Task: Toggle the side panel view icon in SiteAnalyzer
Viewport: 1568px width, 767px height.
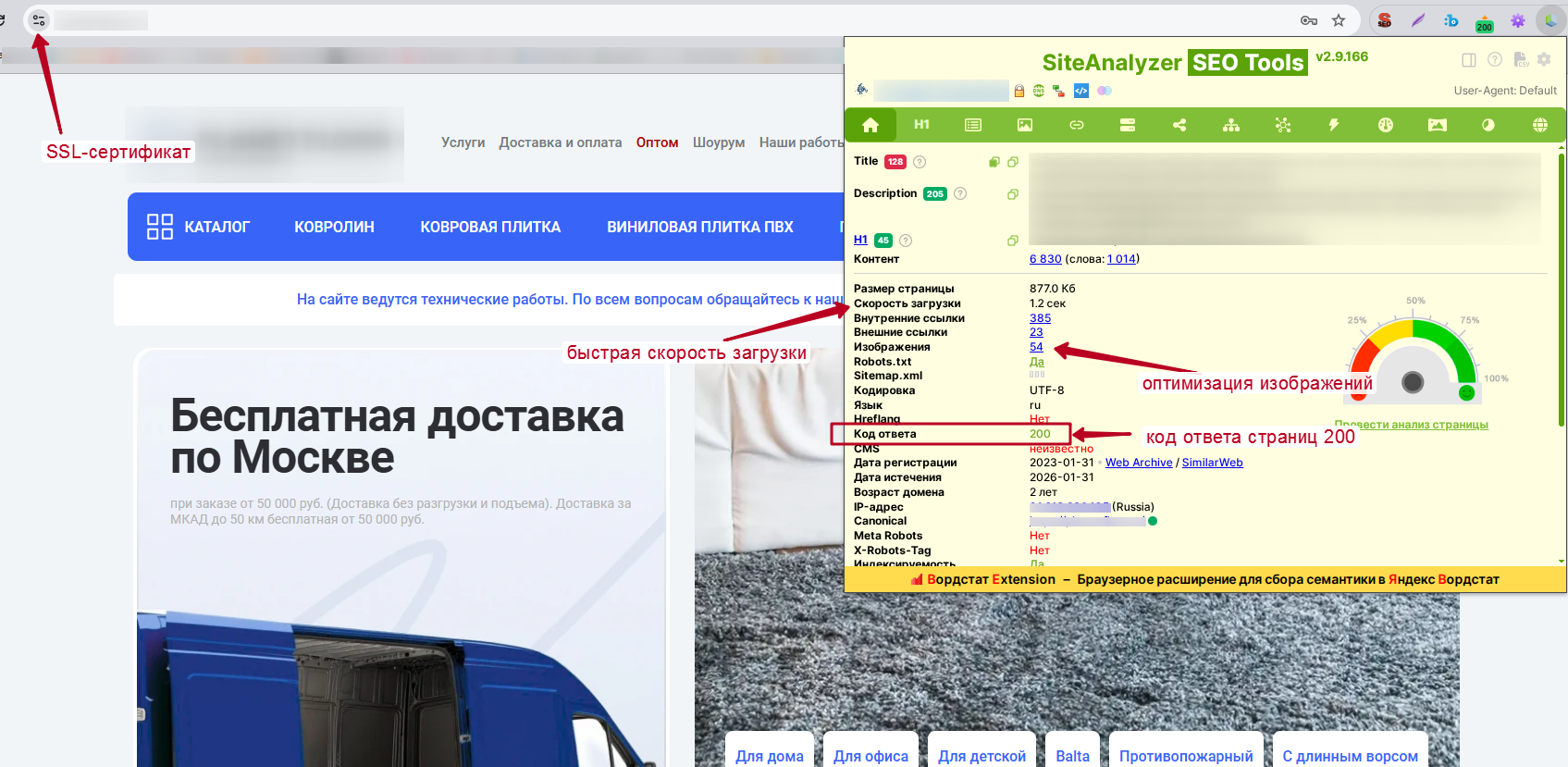Action: [x=1468, y=60]
